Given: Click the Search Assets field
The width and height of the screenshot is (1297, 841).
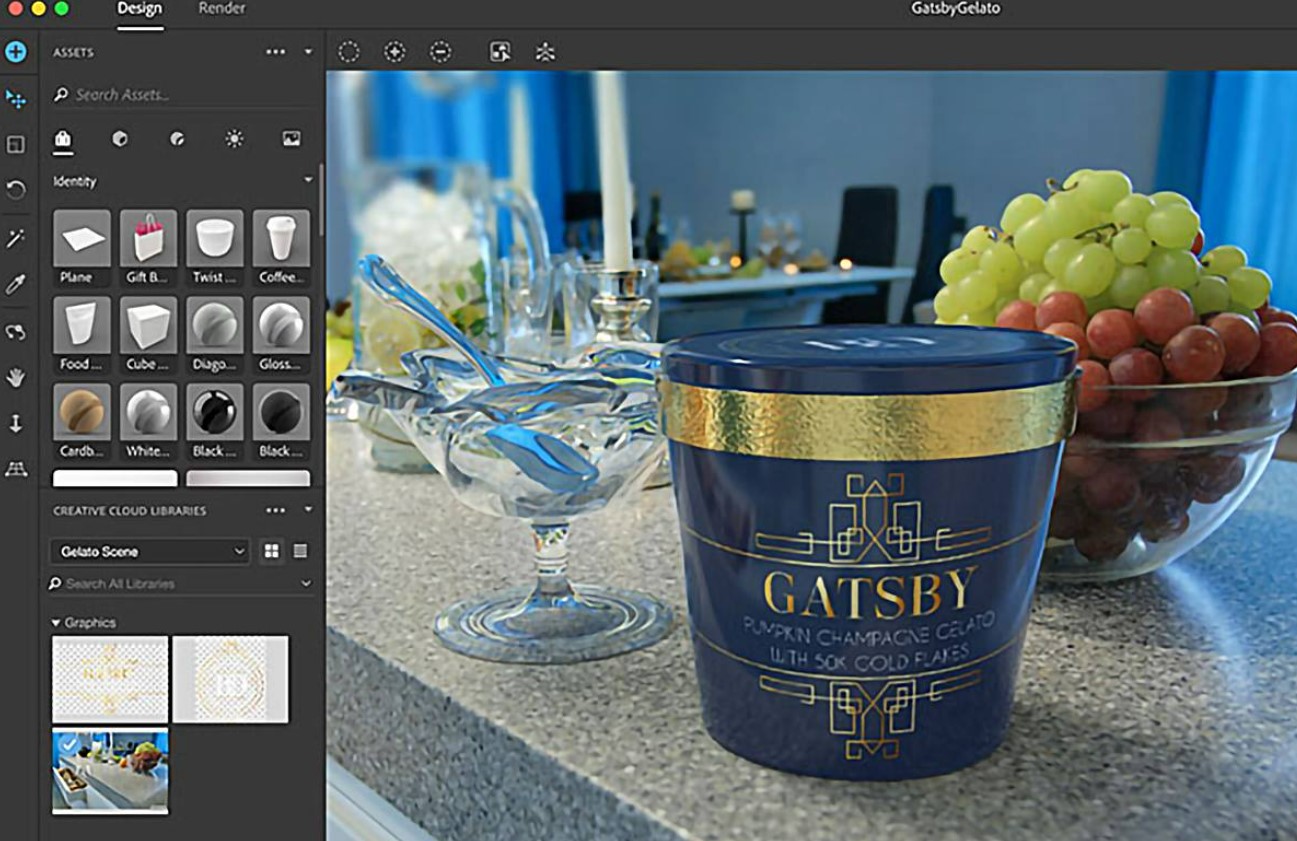Looking at the screenshot, I should pos(180,95).
